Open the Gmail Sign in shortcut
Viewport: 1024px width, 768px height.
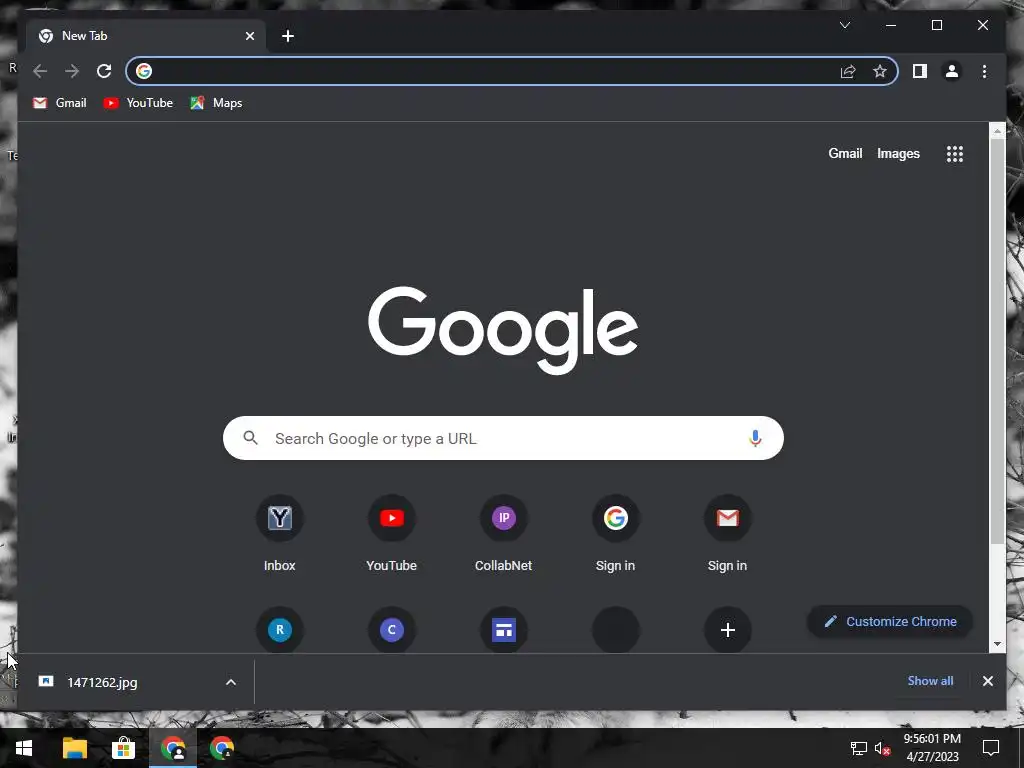click(x=728, y=534)
